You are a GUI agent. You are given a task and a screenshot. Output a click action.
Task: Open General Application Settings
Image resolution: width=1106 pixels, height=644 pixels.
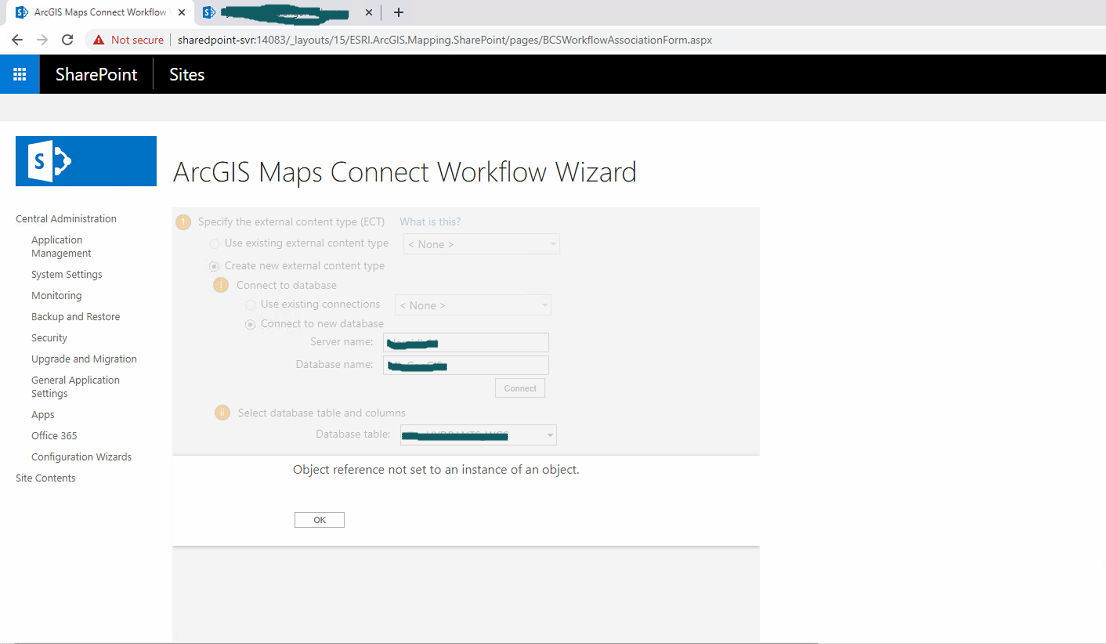coord(75,387)
